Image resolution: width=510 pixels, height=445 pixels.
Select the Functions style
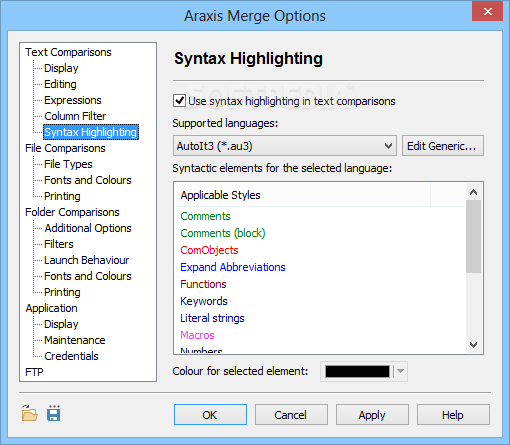[203, 284]
